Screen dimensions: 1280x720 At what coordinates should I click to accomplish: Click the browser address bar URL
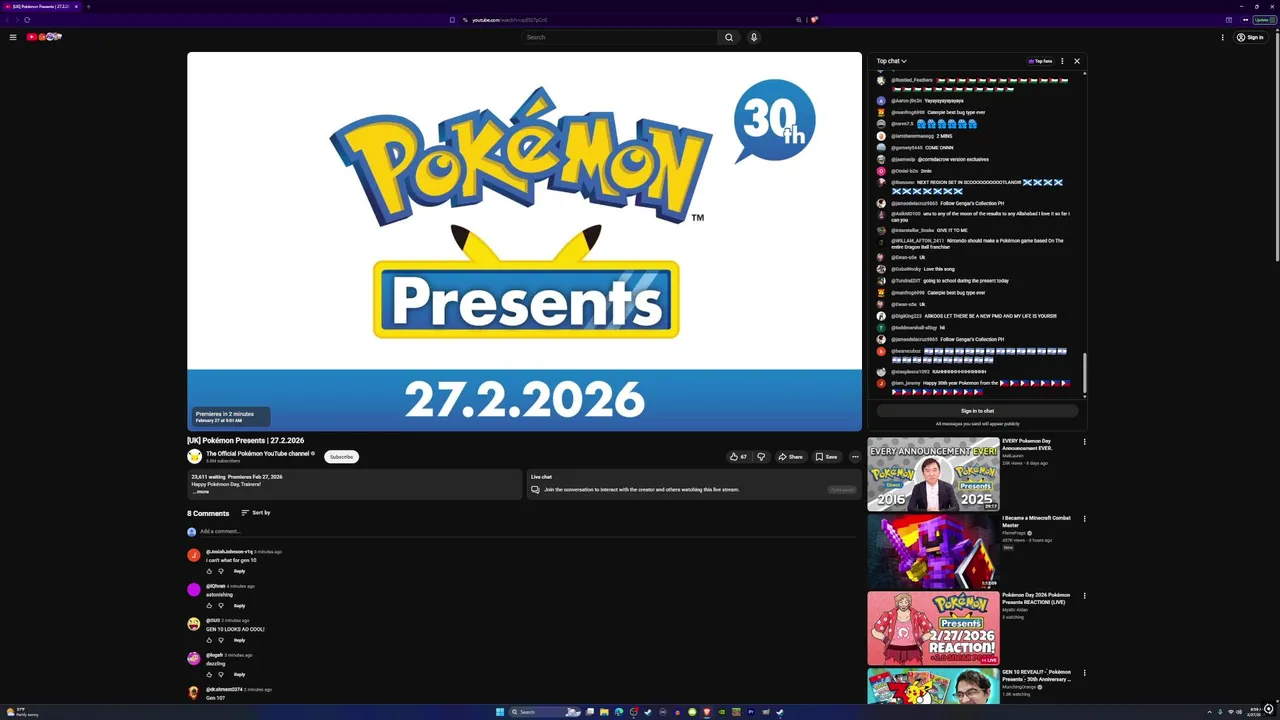tap(510, 20)
